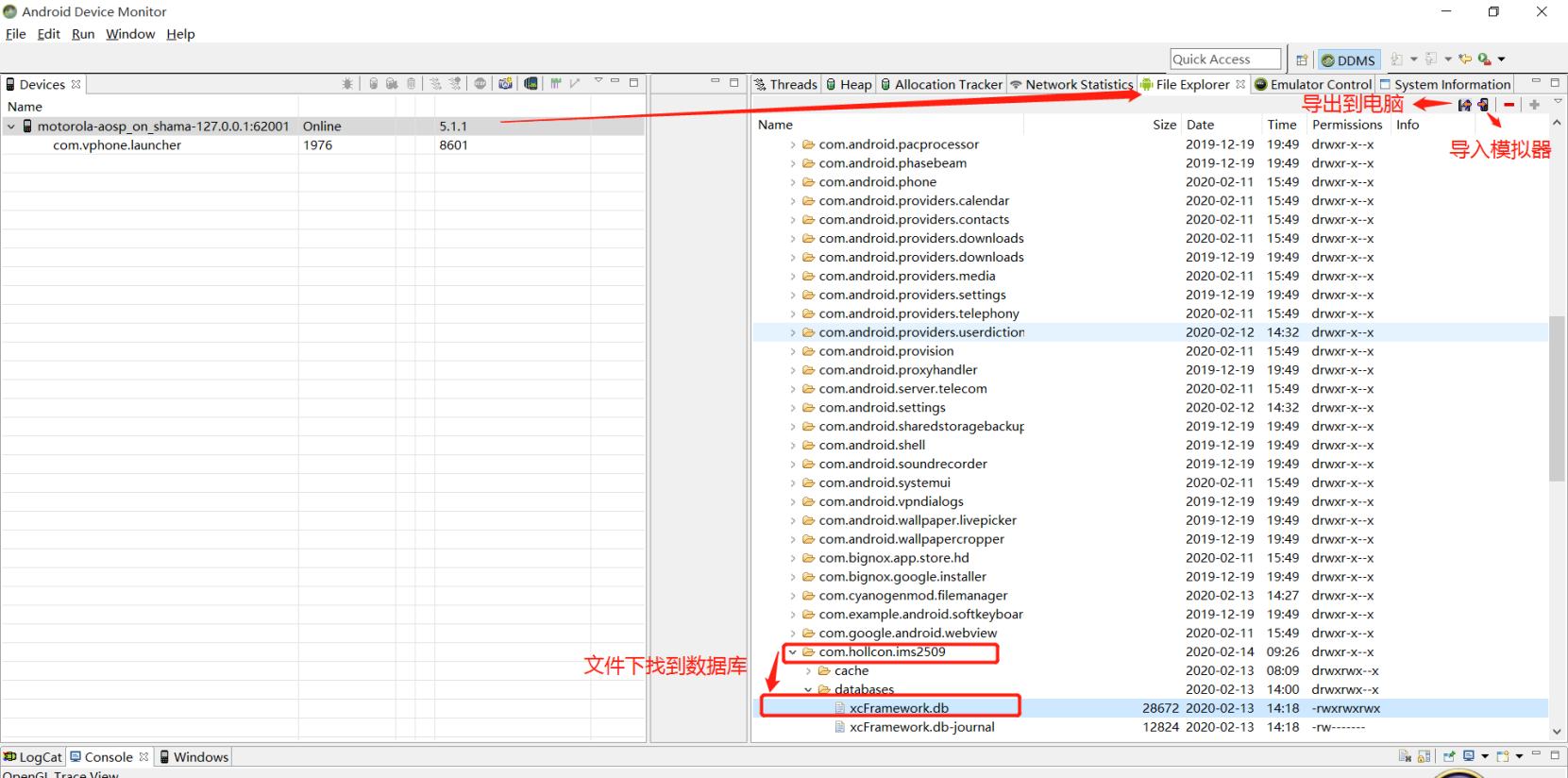Click the Clear Console icon
The image size is (1568, 778).
[x=1405, y=755]
